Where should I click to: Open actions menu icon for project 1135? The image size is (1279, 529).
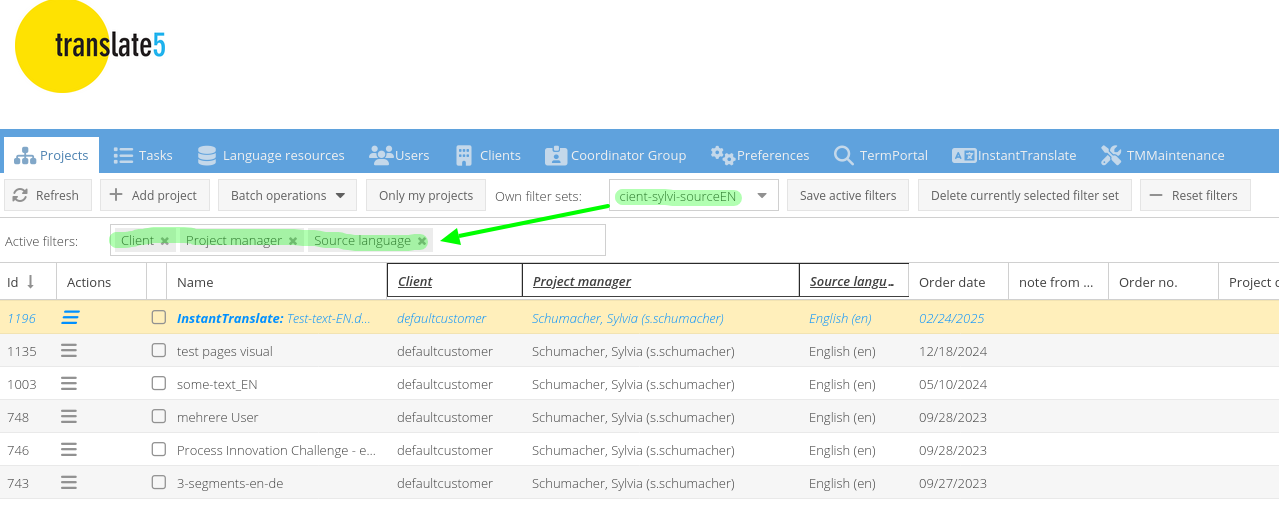(69, 351)
